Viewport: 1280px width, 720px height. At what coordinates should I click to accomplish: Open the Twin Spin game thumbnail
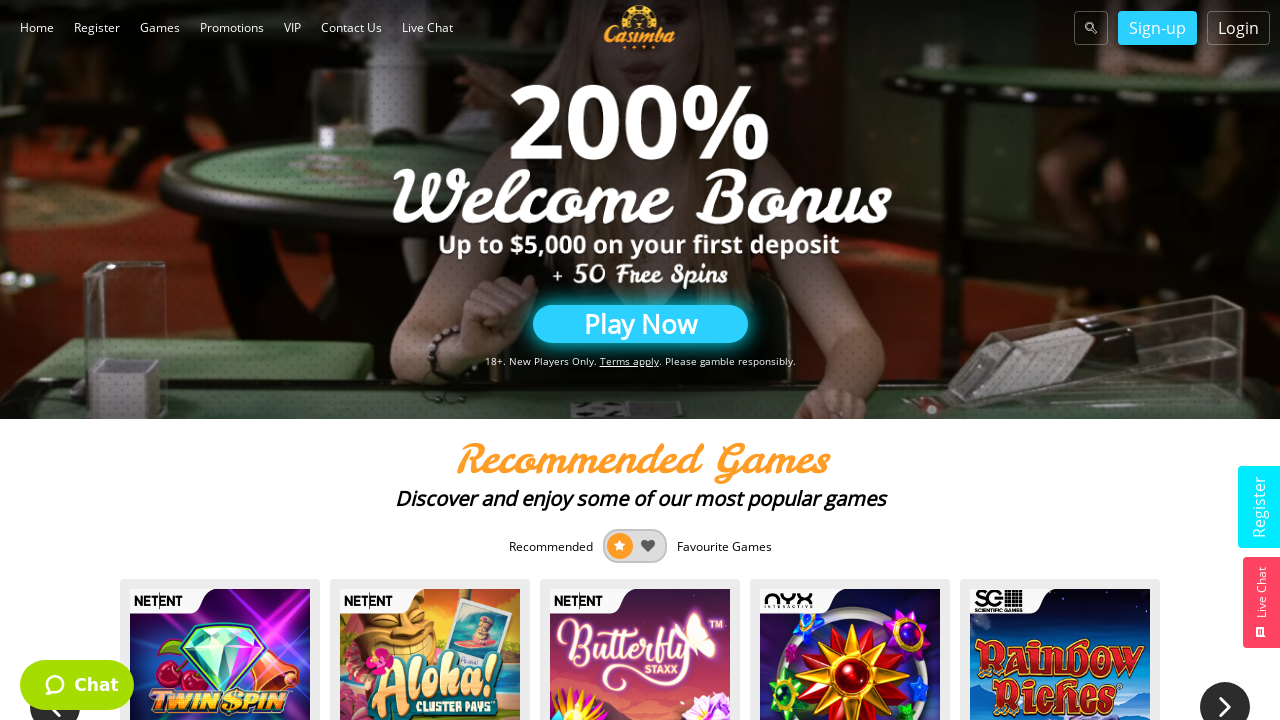[x=220, y=654]
